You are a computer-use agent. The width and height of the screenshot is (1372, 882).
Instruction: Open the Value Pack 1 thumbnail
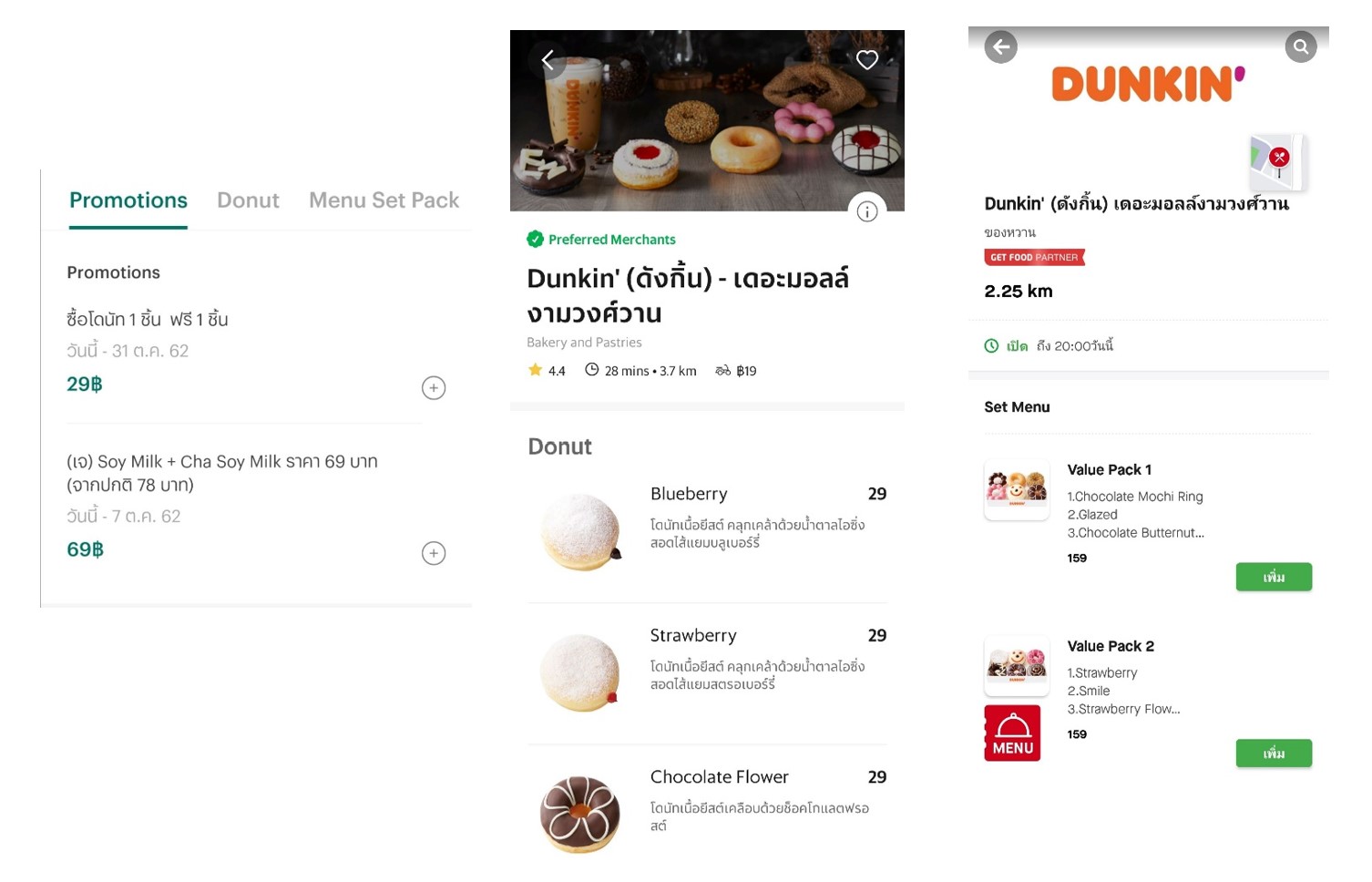[x=1017, y=489]
